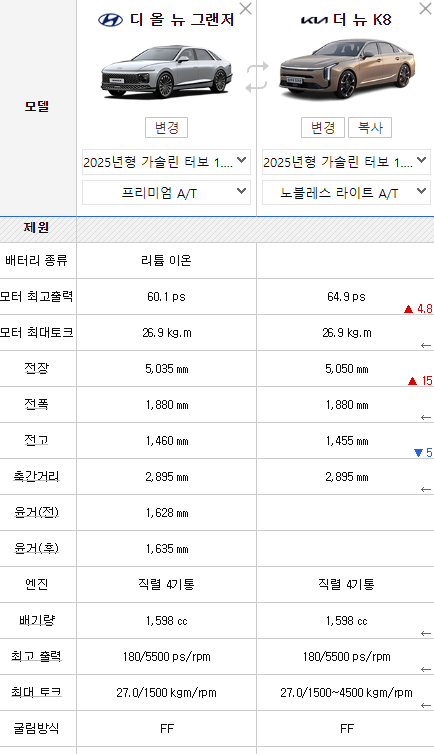Image resolution: width=434 pixels, height=754 pixels.
Task: Click the 모델 row header
Action: [x=37, y=106]
